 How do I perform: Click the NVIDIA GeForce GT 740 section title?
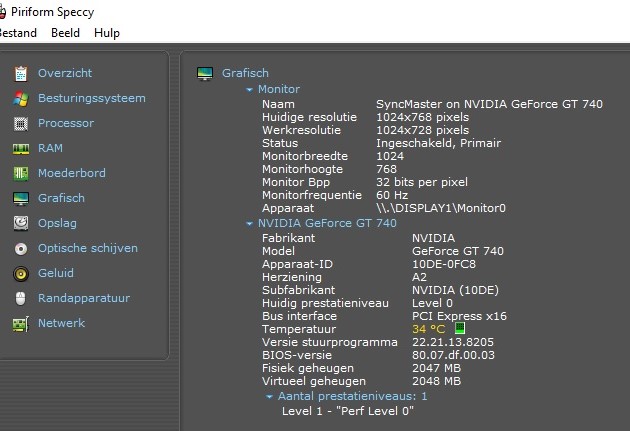(327, 223)
